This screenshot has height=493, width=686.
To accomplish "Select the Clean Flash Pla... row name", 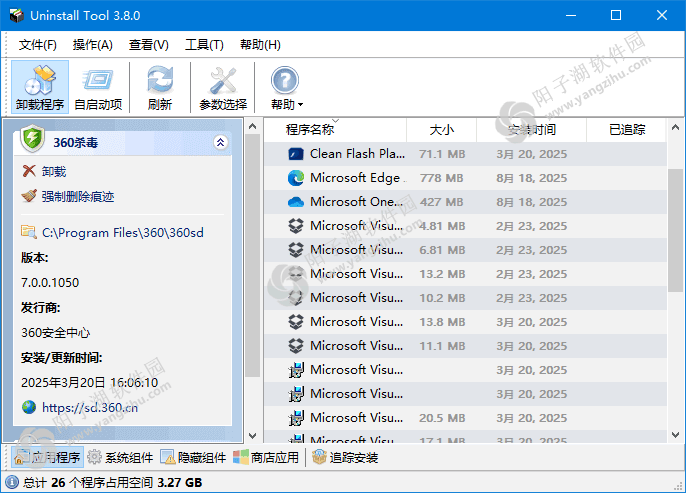I will [357, 154].
